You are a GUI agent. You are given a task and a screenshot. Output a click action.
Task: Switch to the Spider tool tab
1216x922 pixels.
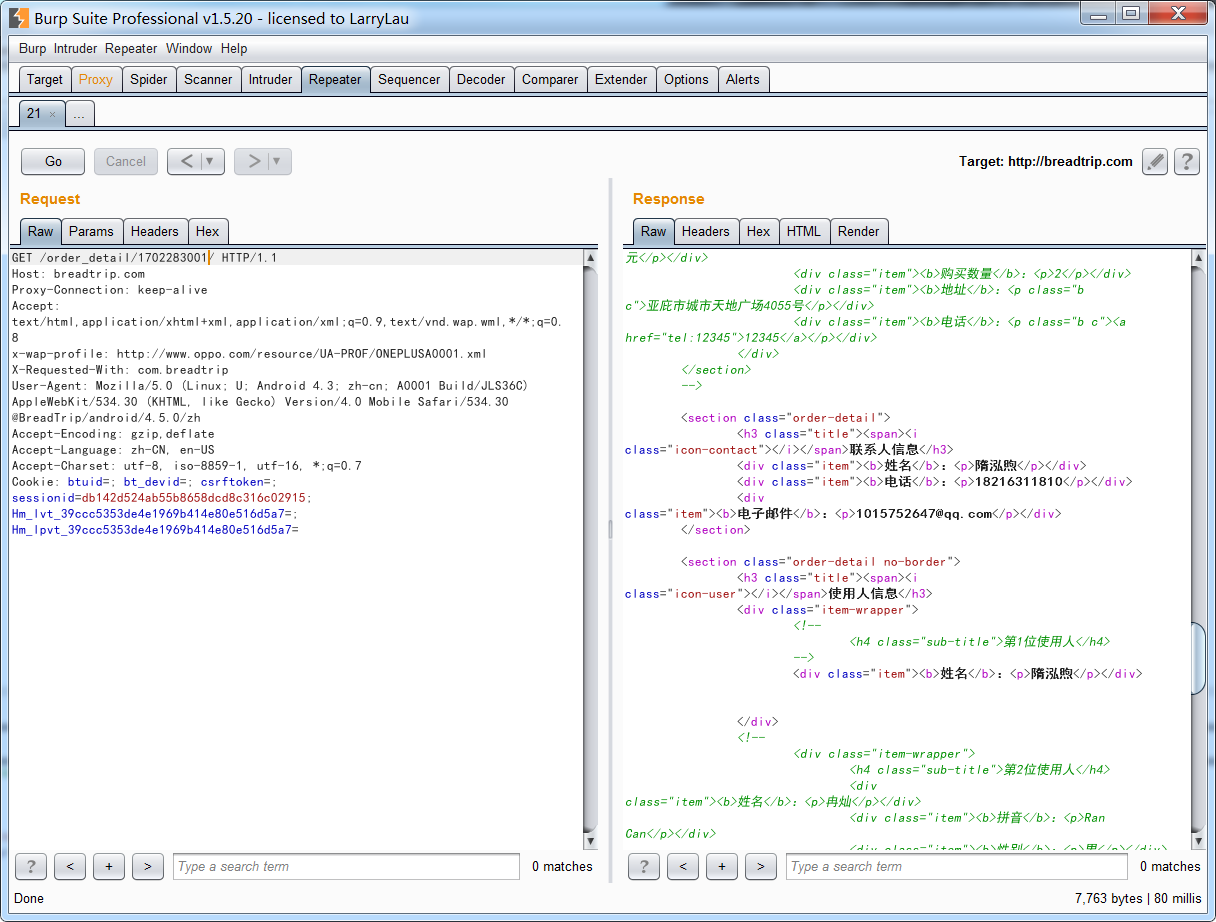tap(149, 80)
